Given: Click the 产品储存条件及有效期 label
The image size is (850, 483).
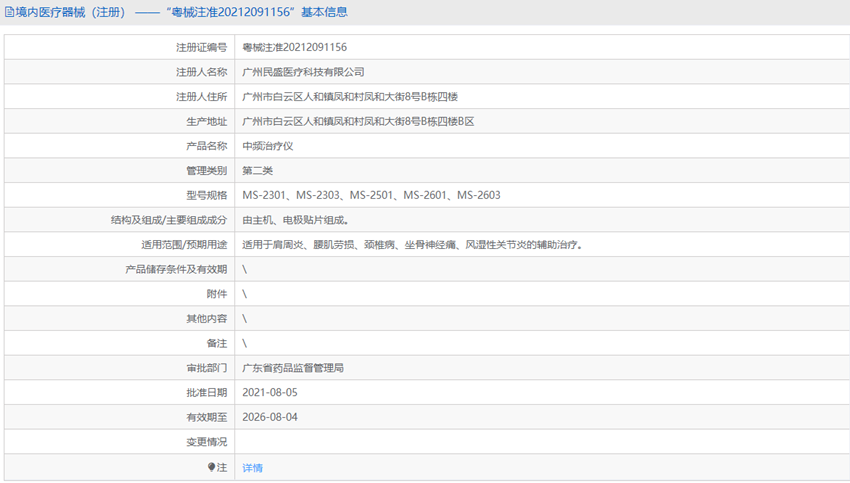Looking at the screenshot, I should pyautogui.click(x=176, y=269).
